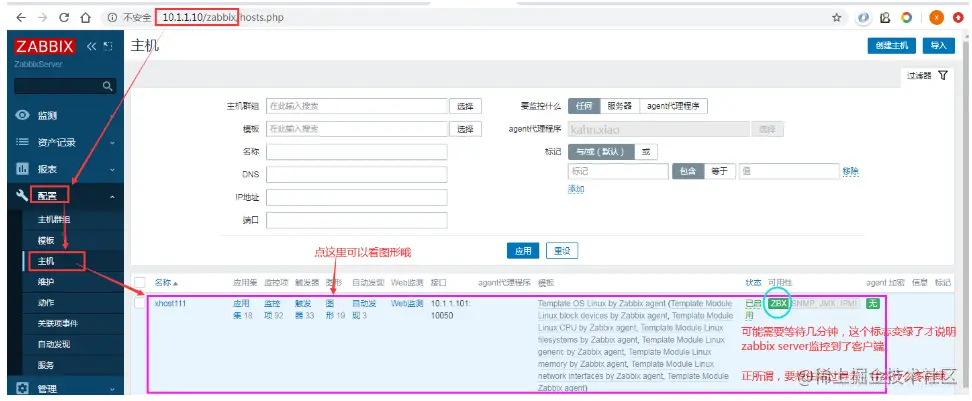Expand the 资产记录 menu chevron
972x401 pixels.
112,143
